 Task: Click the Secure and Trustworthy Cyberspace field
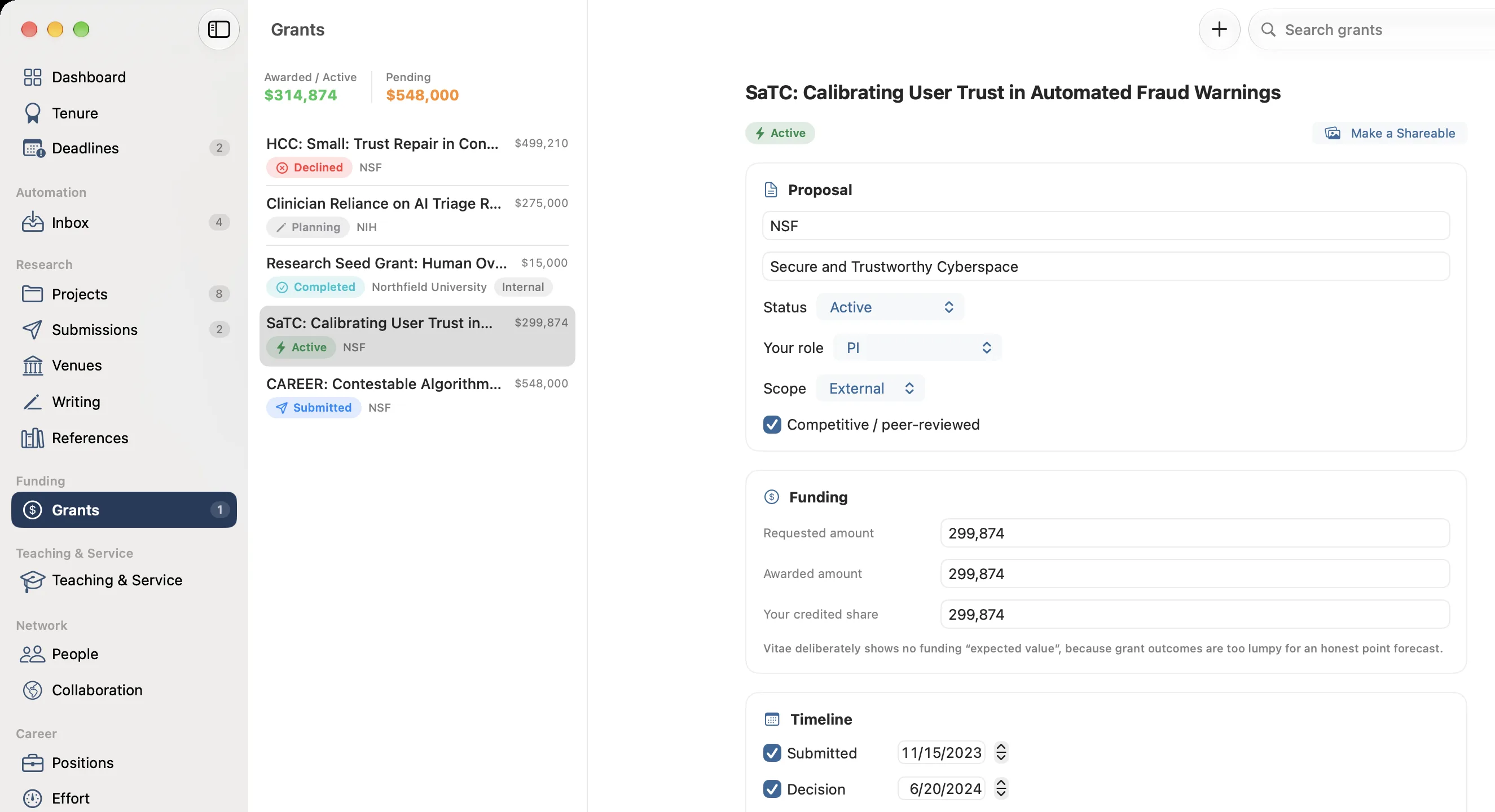1106,266
